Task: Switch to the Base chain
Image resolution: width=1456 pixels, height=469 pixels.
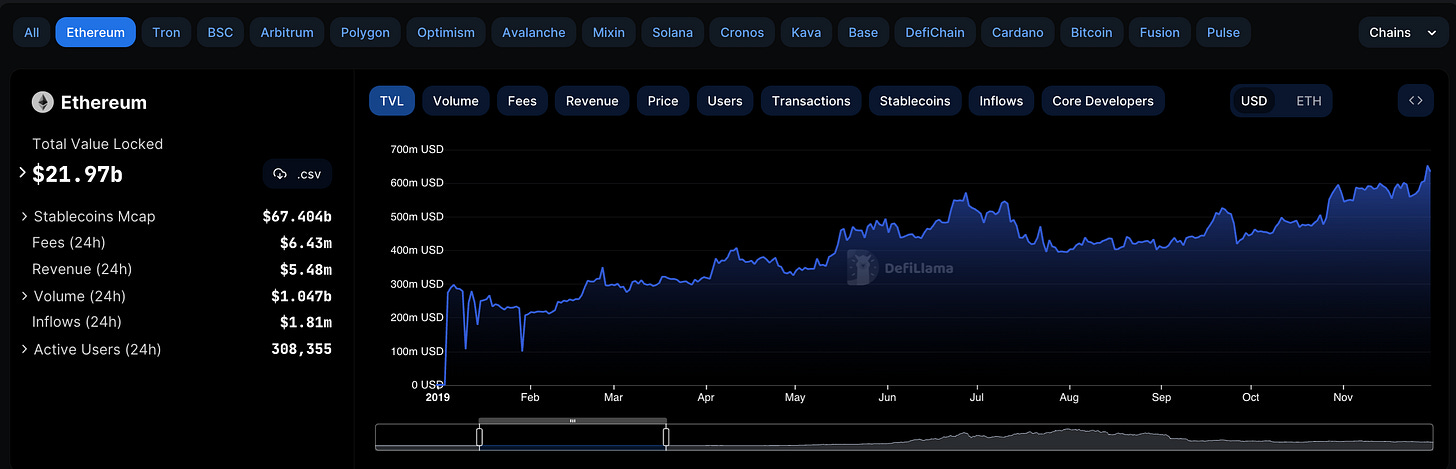Action: [863, 32]
